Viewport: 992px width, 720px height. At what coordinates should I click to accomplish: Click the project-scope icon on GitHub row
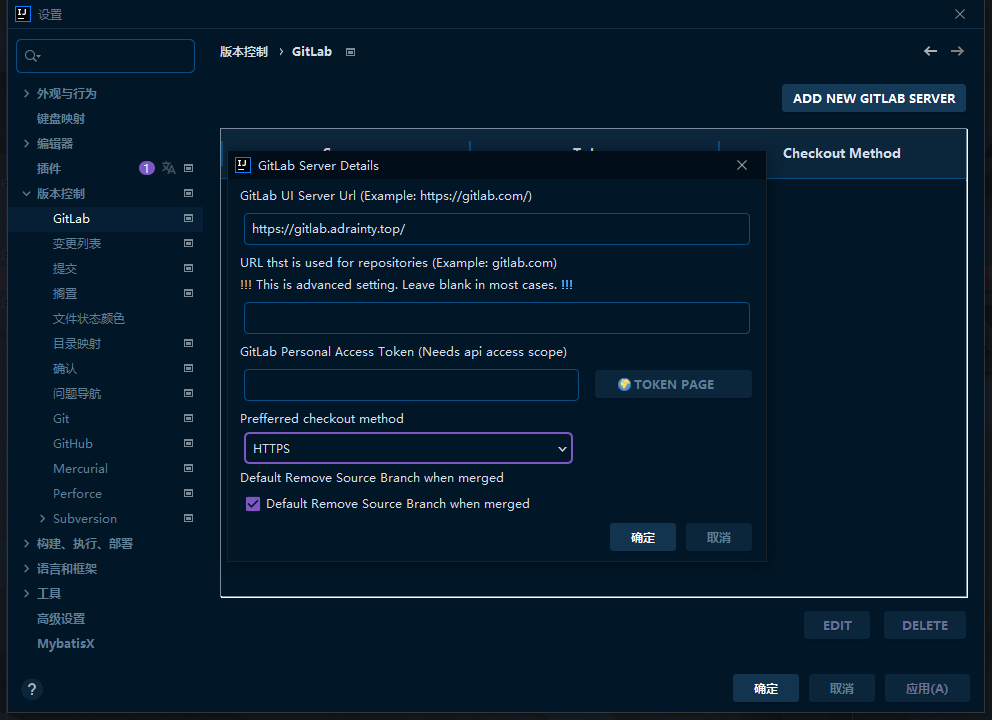pyautogui.click(x=189, y=443)
